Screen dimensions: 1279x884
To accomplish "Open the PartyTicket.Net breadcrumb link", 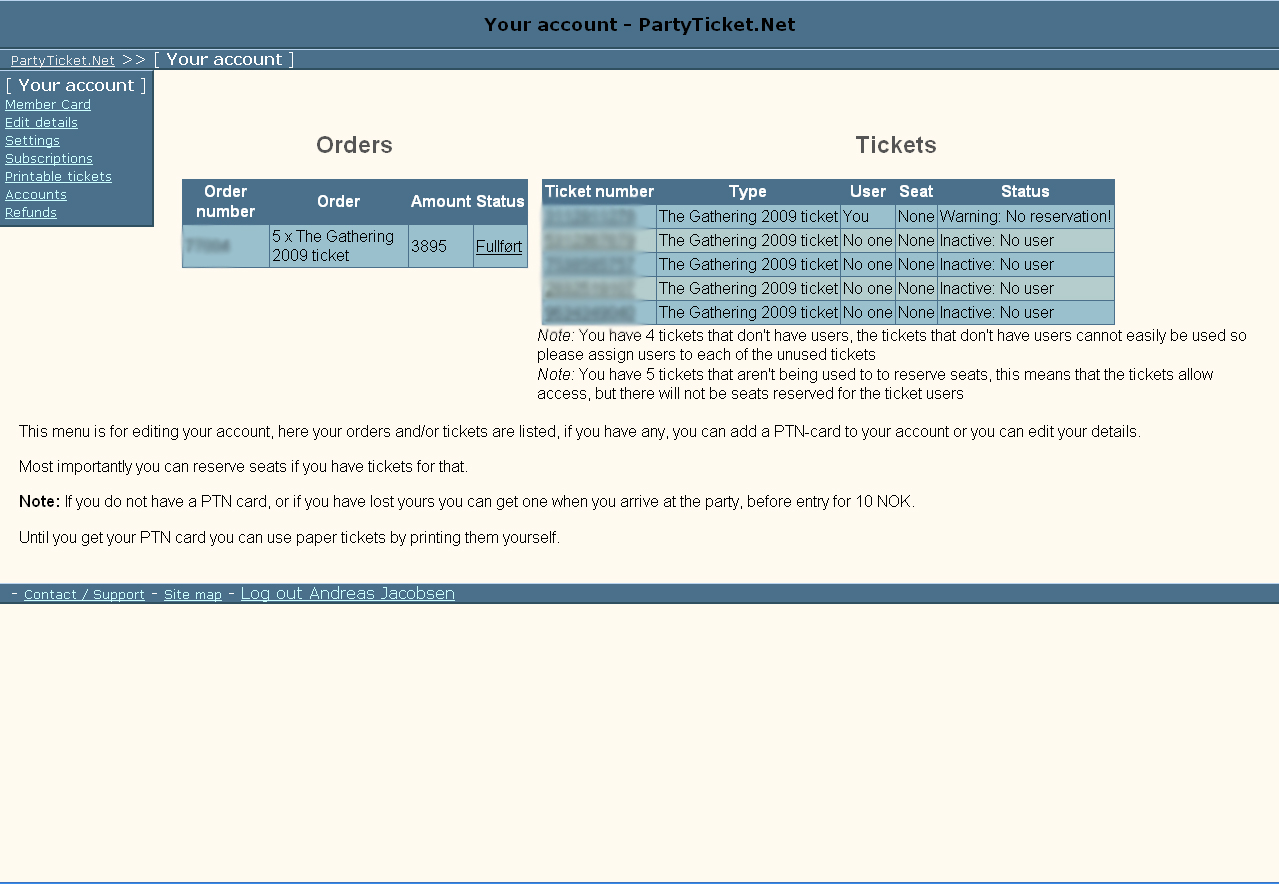I will click(x=63, y=60).
